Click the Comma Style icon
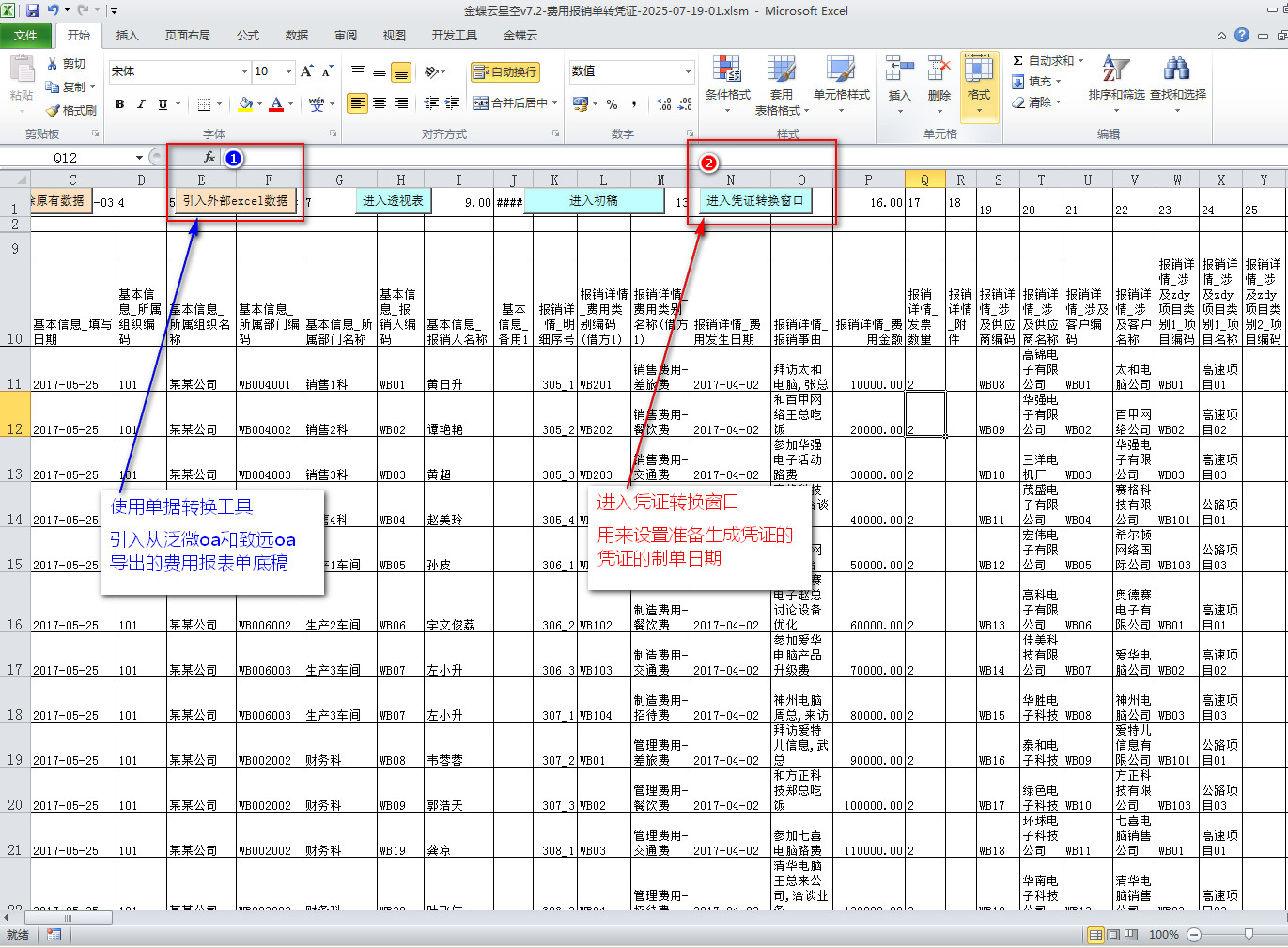 [634, 104]
